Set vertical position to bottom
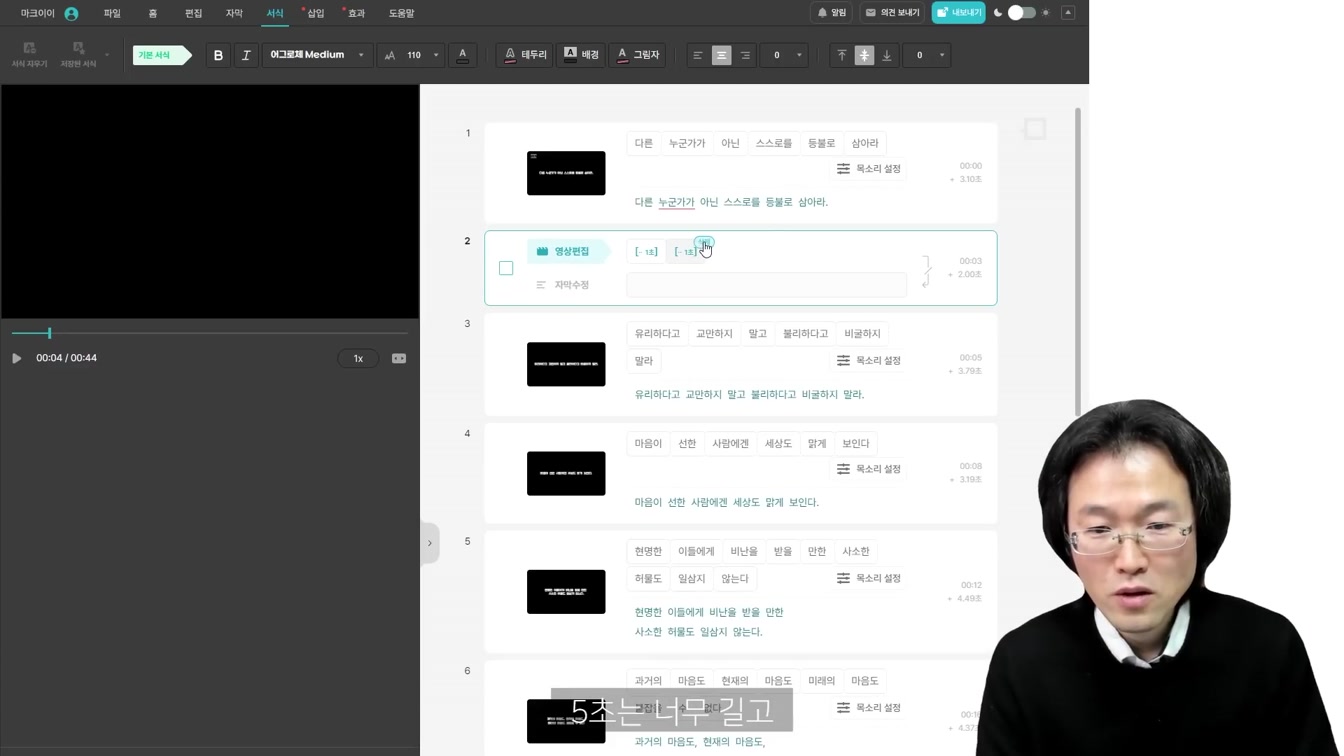Image resolution: width=1344 pixels, height=756 pixels. pyautogui.click(x=887, y=55)
